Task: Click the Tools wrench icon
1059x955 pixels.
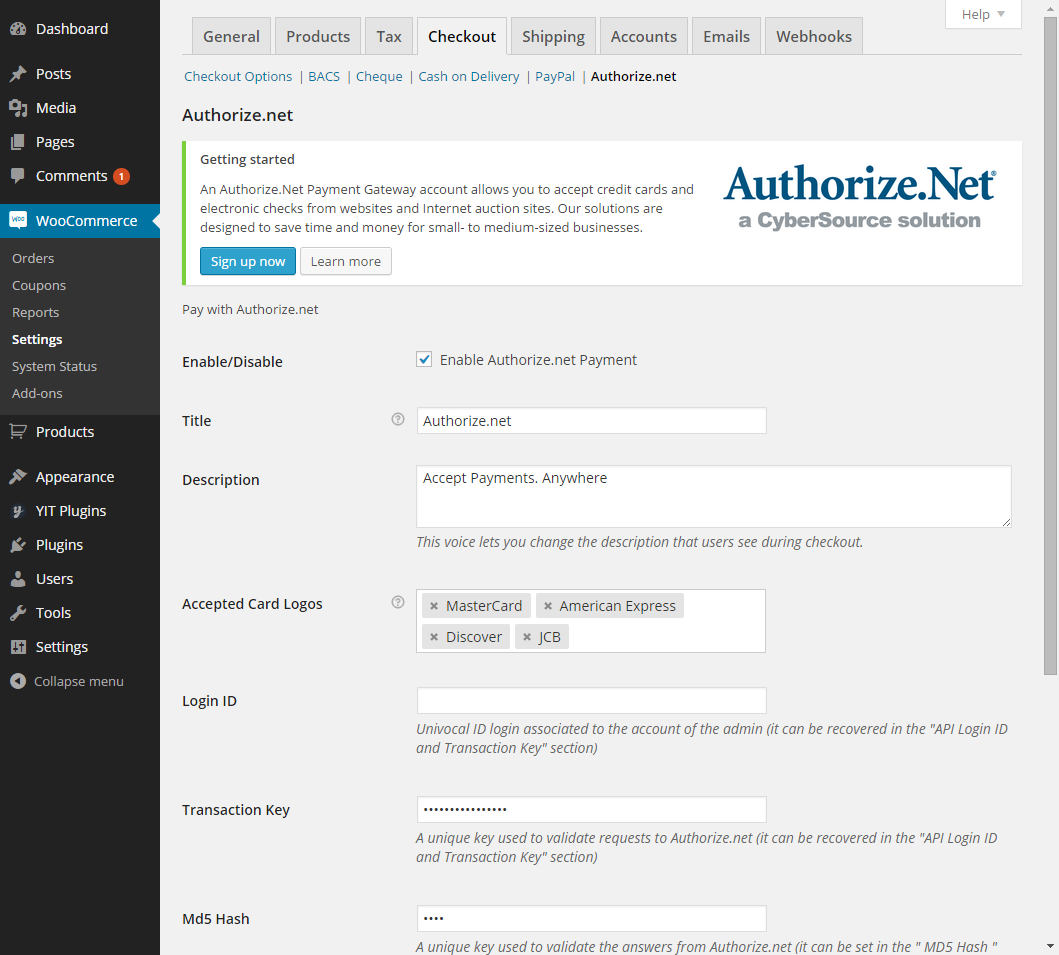Action: (x=18, y=613)
